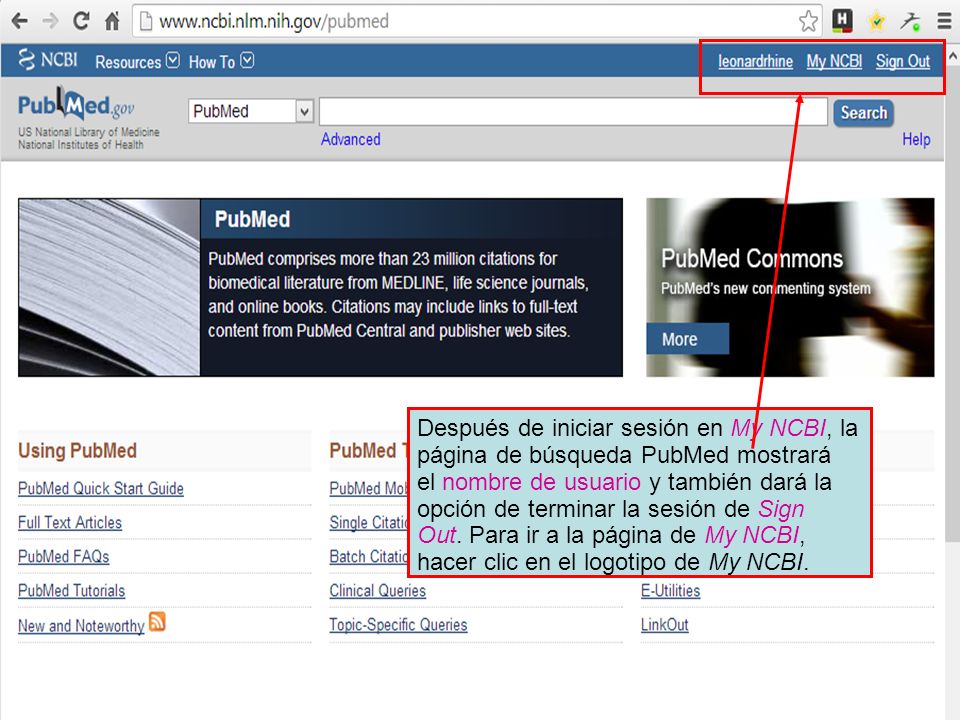The width and height of the screenshot is (960, 720).
Task: Click the yellow star extension icon
Action: (x=877, y=21)
